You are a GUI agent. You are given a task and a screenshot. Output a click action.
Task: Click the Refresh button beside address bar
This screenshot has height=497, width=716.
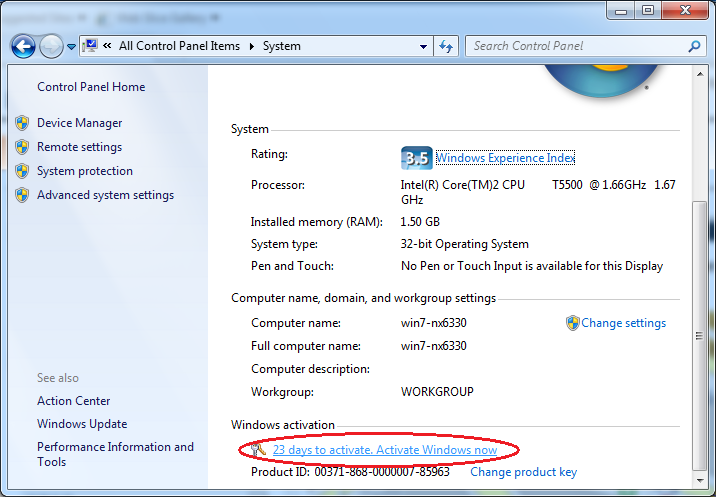[x=446, y=46]
